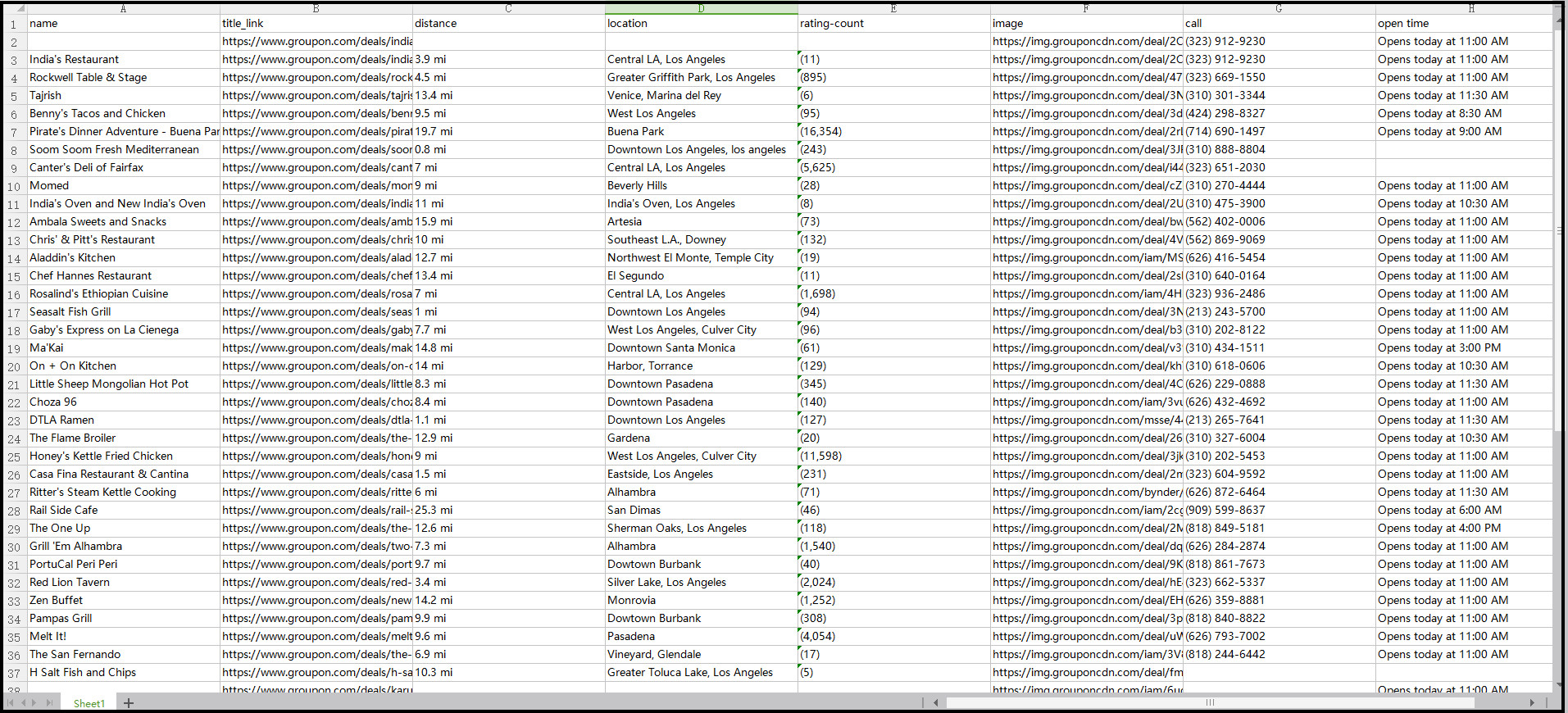The width and height of the screenshot is (1568, 713).
Task: Select the location cell 'Venice, Marina del Rey'
Action: pos(701,96)
